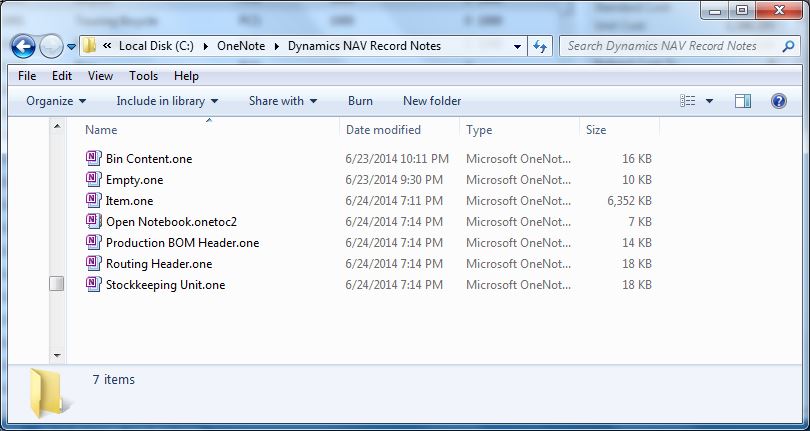Click the 6/23/2014 9:30 PM date

coord(394,180)
